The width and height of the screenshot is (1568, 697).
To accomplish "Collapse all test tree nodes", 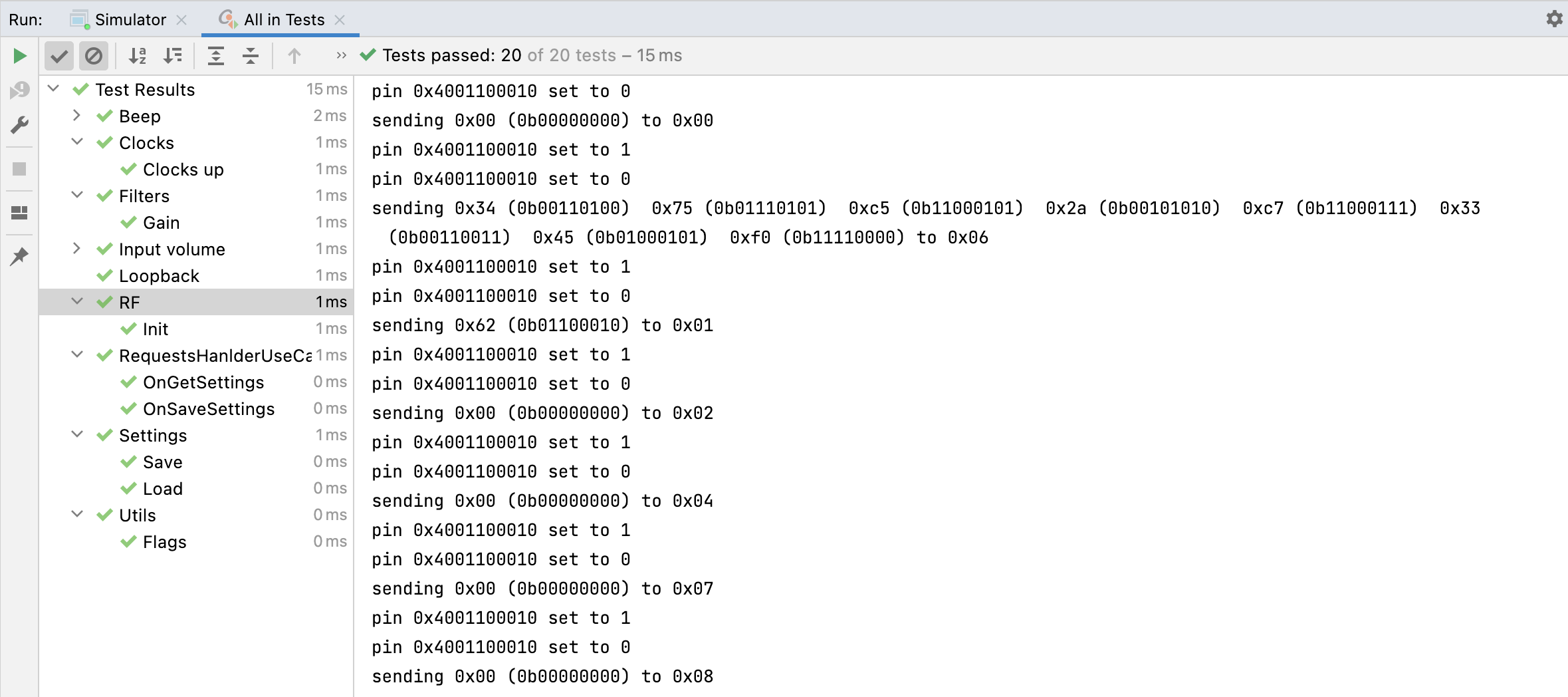I will tap(251, 56).
